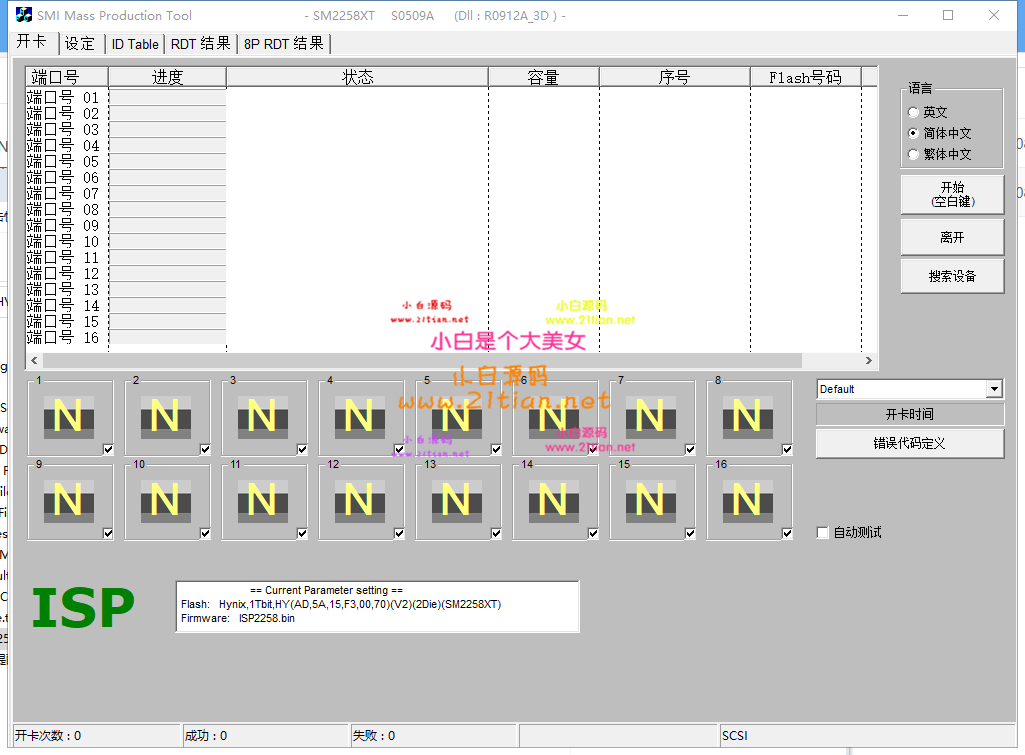Click the port 4 N status icon
1025x755 pixels.
(358, 415)
